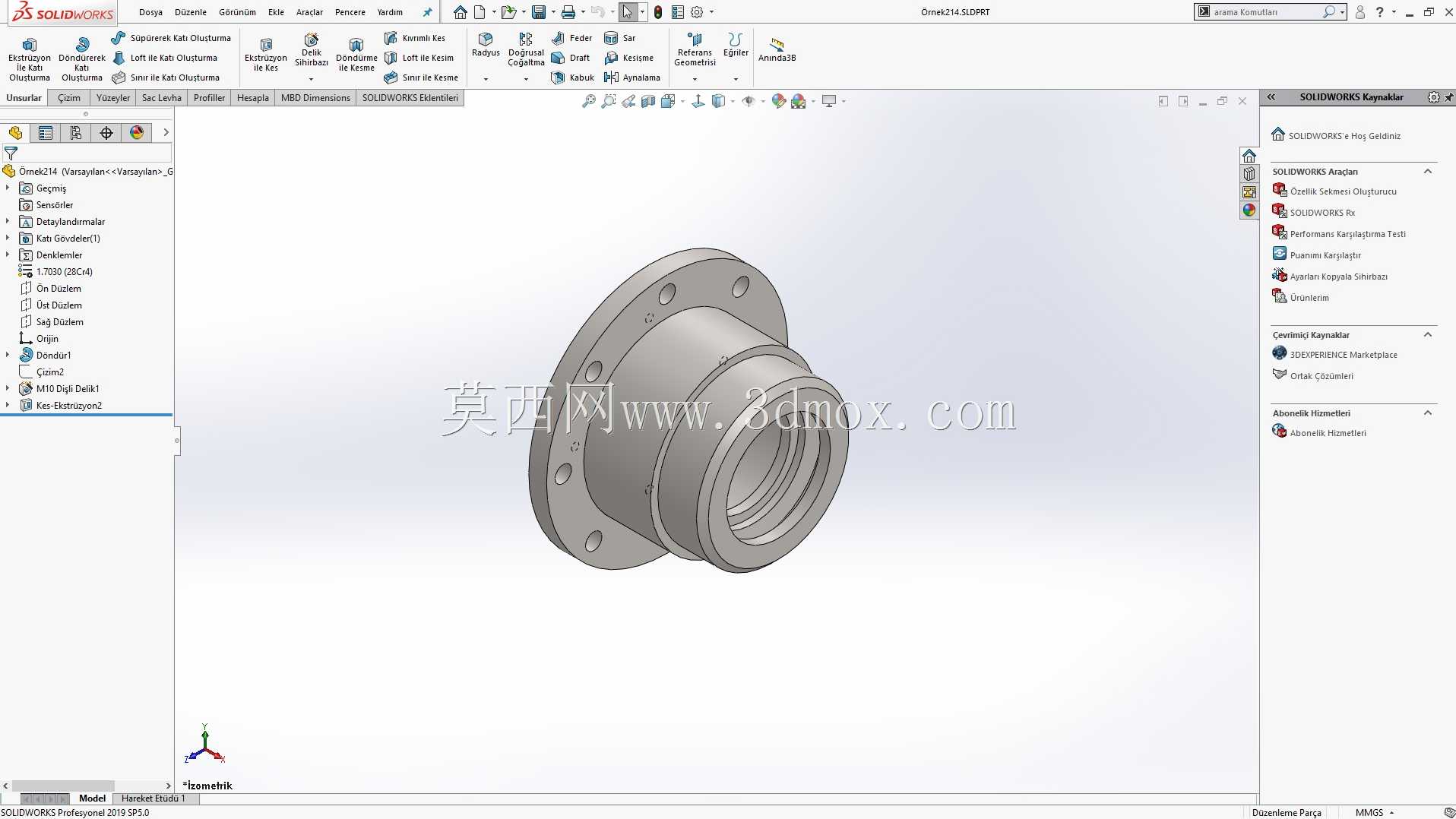Image resolution: width=1456 pixels, height=819 pixels.
Task: Switch to the Çizim tab
Action: (69, 98)
